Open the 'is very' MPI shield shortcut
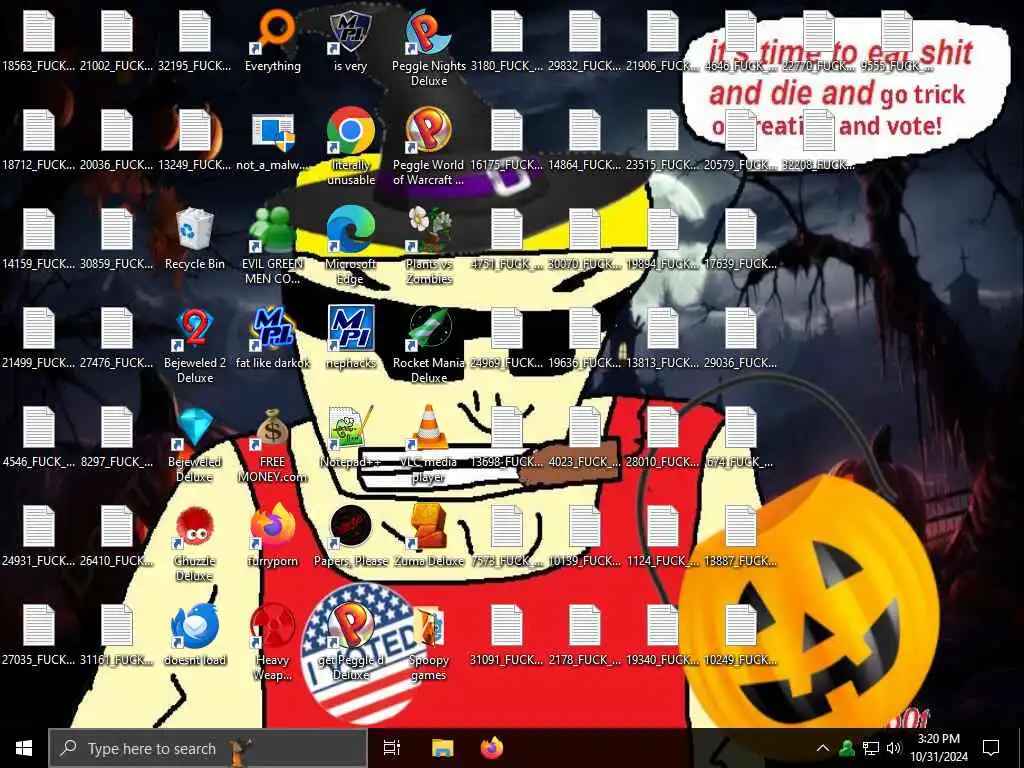The image size is (1024, 768). point(351,40)
